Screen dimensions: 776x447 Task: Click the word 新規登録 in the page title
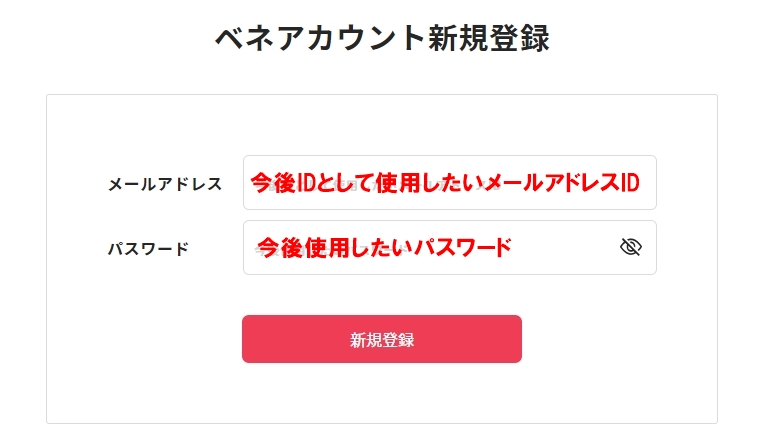pos(489,38)
